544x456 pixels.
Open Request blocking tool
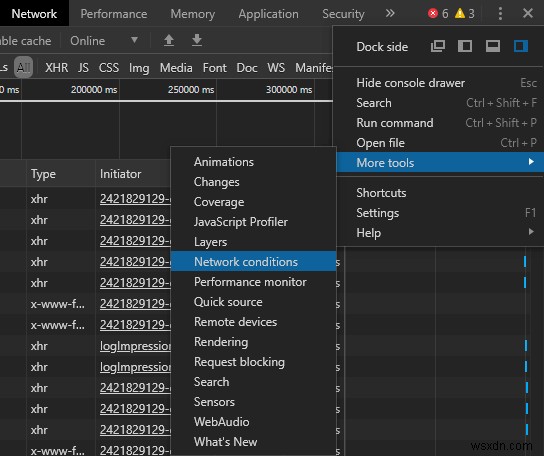pyautogui.click(x=253, y=362)
